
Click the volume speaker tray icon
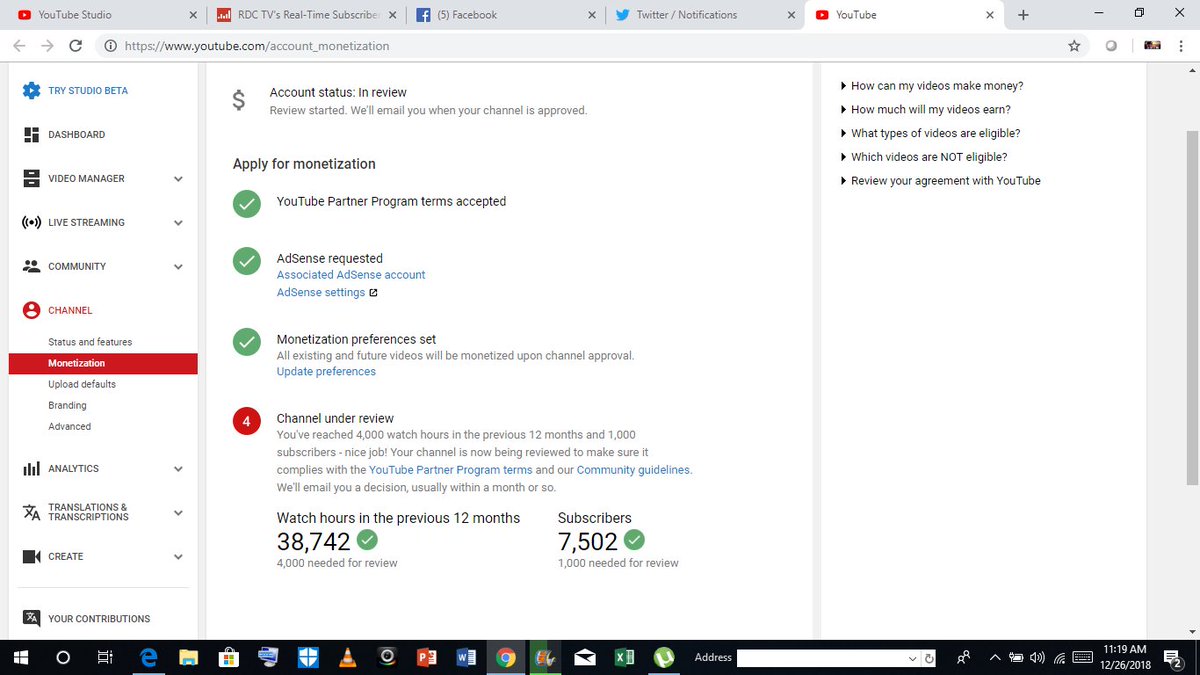[1037, 657]
